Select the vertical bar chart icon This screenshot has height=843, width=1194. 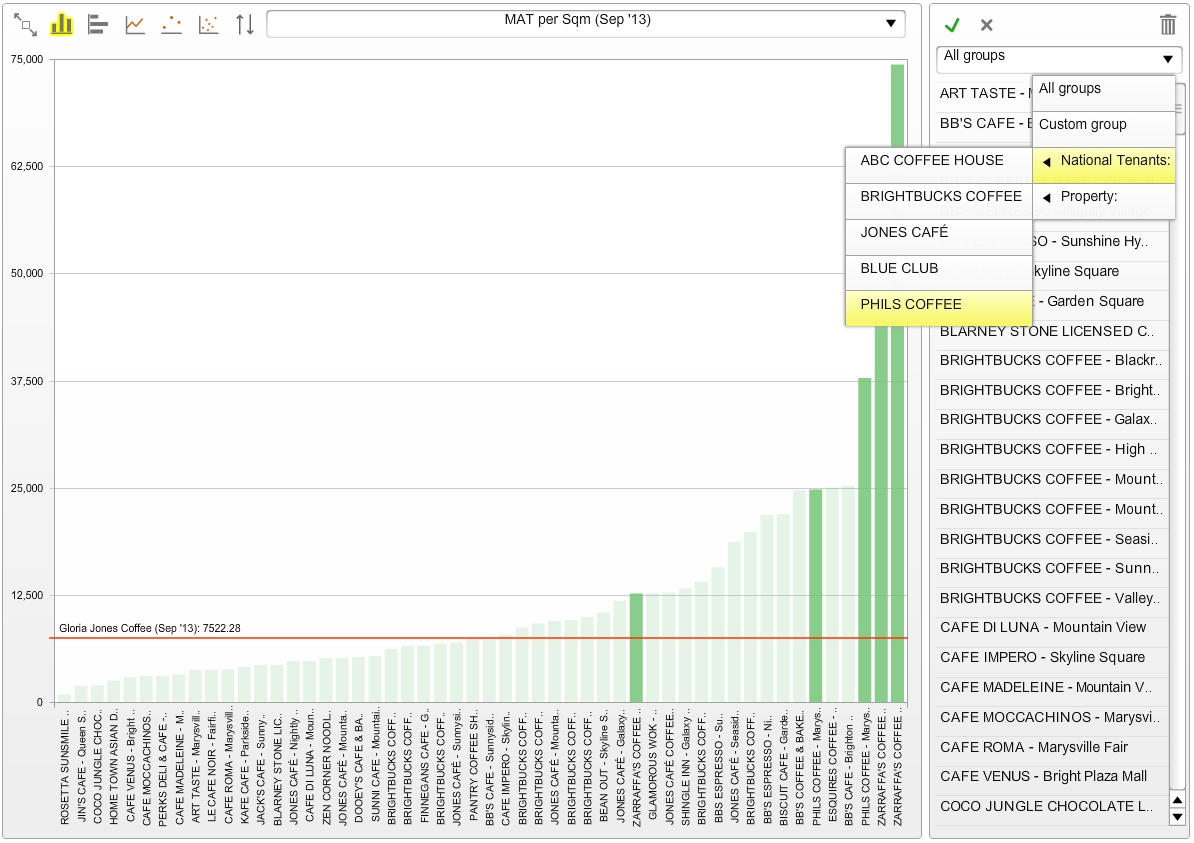pyautogui.click(x=62, y=25)
